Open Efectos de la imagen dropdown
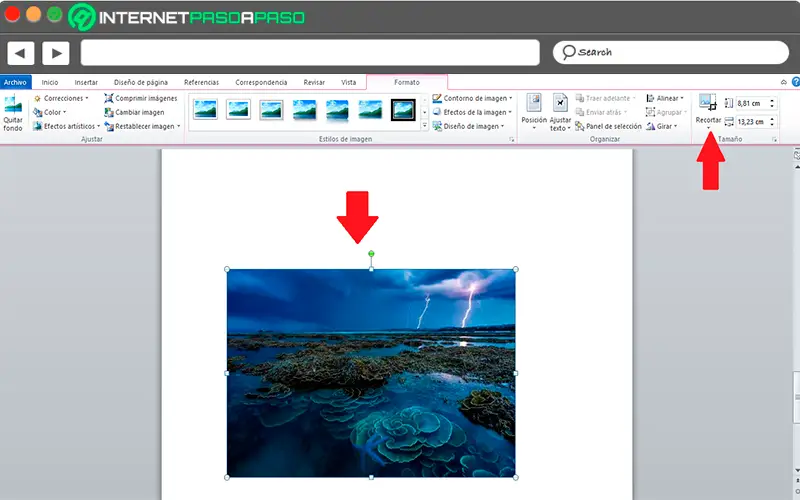This screenshot has height=500, width=800. (x=472, y=112)
